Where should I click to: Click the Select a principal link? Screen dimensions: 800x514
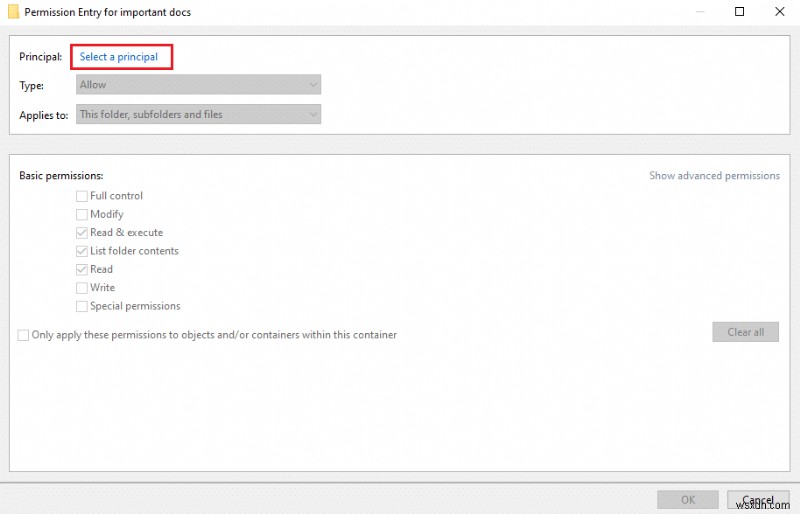[118, 57]
